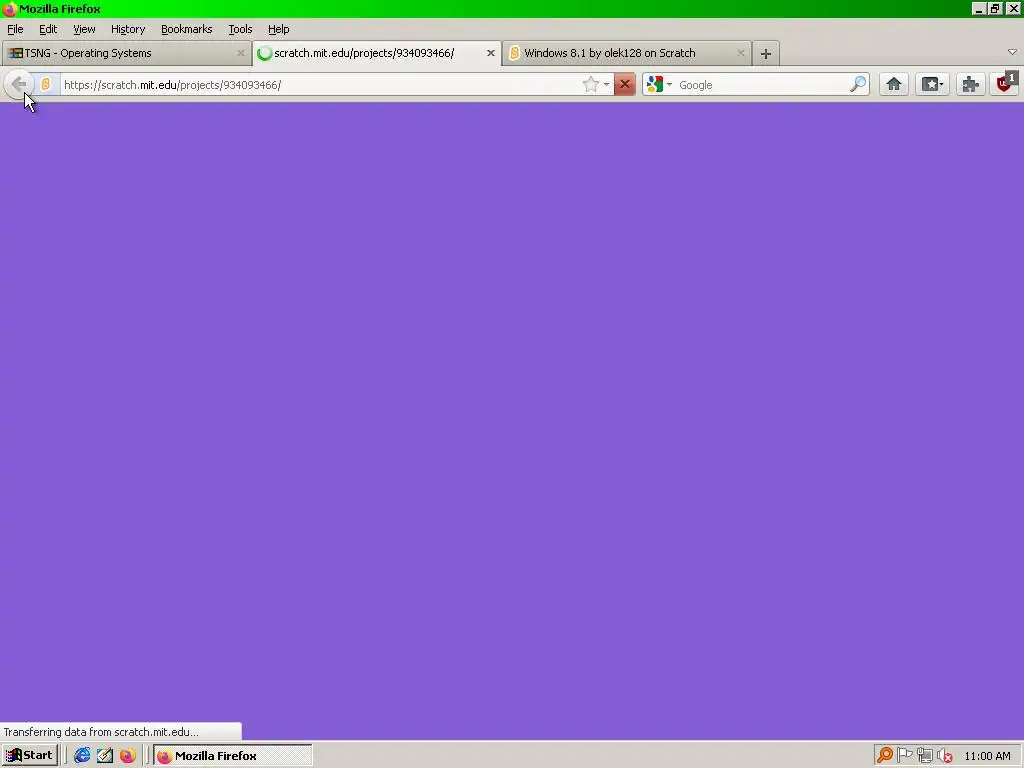Open the Google search engine selector
The height and width of the screenshot is (768, 1024).
coord(659,84)
